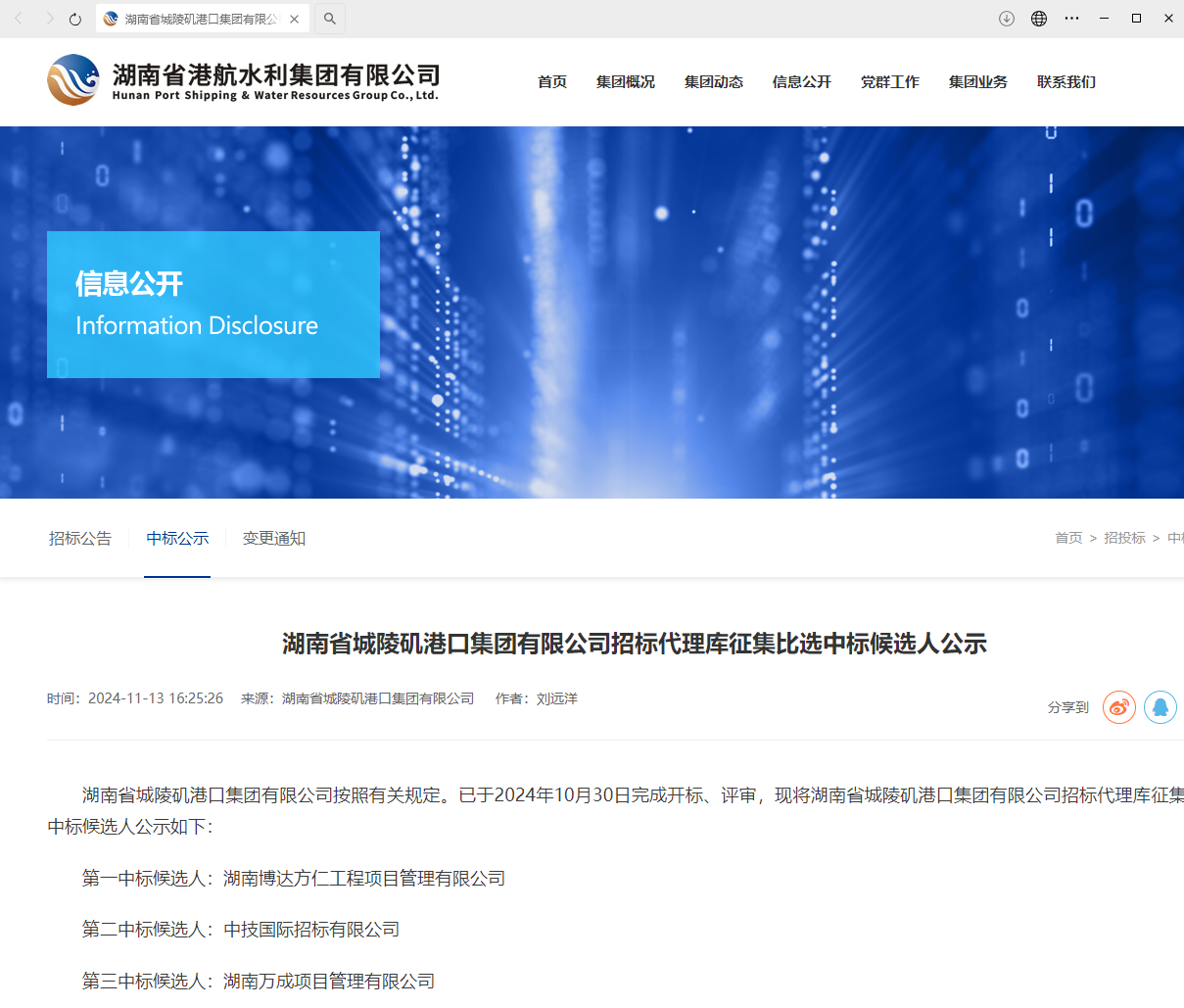Click the article headline 中标候选人公示
Viewport: 1184px width, 1008px height.
635,644
